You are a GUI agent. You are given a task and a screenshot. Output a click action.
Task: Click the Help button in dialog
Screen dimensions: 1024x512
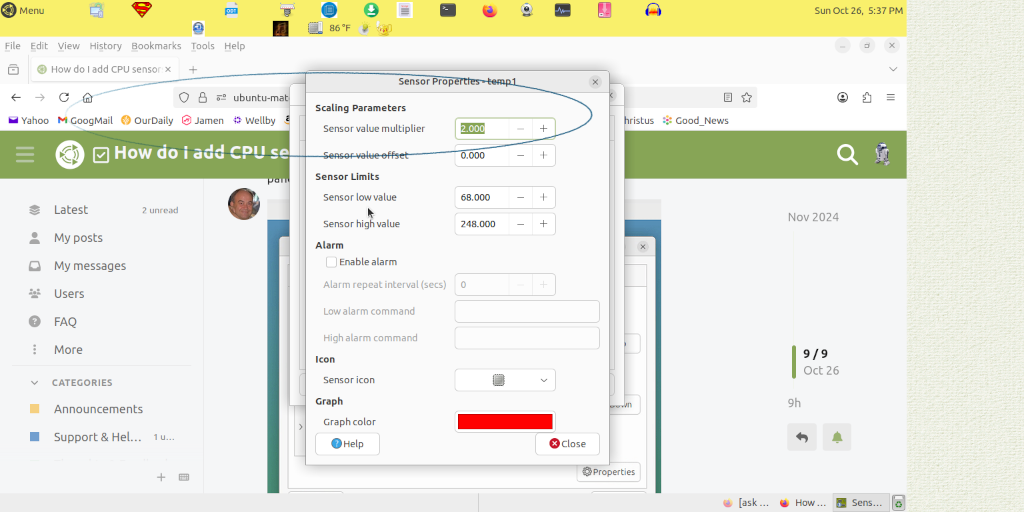pyautogui.click(x=347, y=443)
